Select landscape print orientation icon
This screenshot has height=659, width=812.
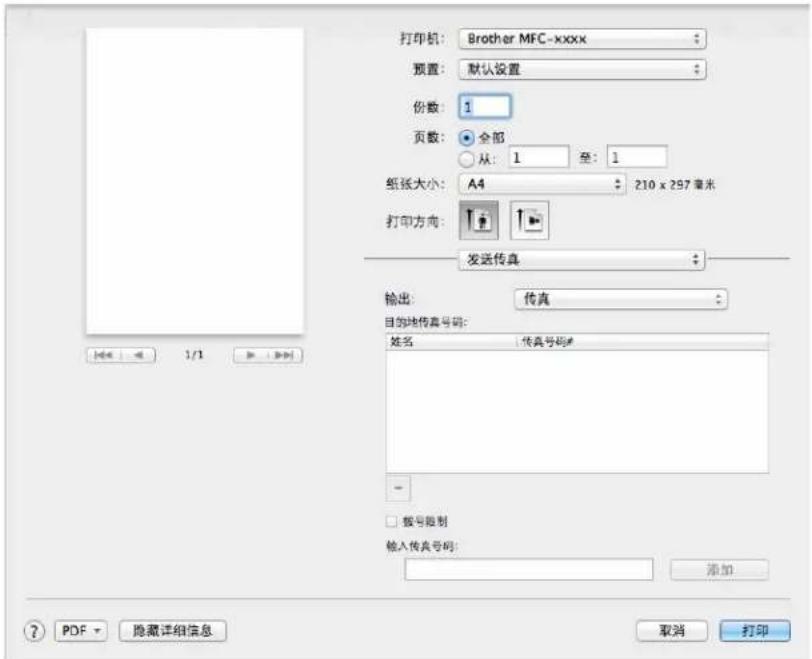click(529, 221)
